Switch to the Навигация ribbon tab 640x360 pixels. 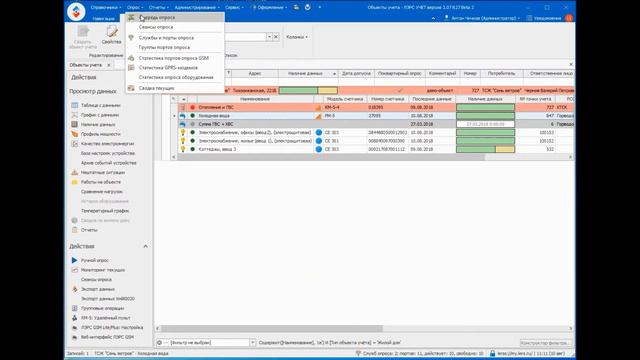(x=103, y=18)
